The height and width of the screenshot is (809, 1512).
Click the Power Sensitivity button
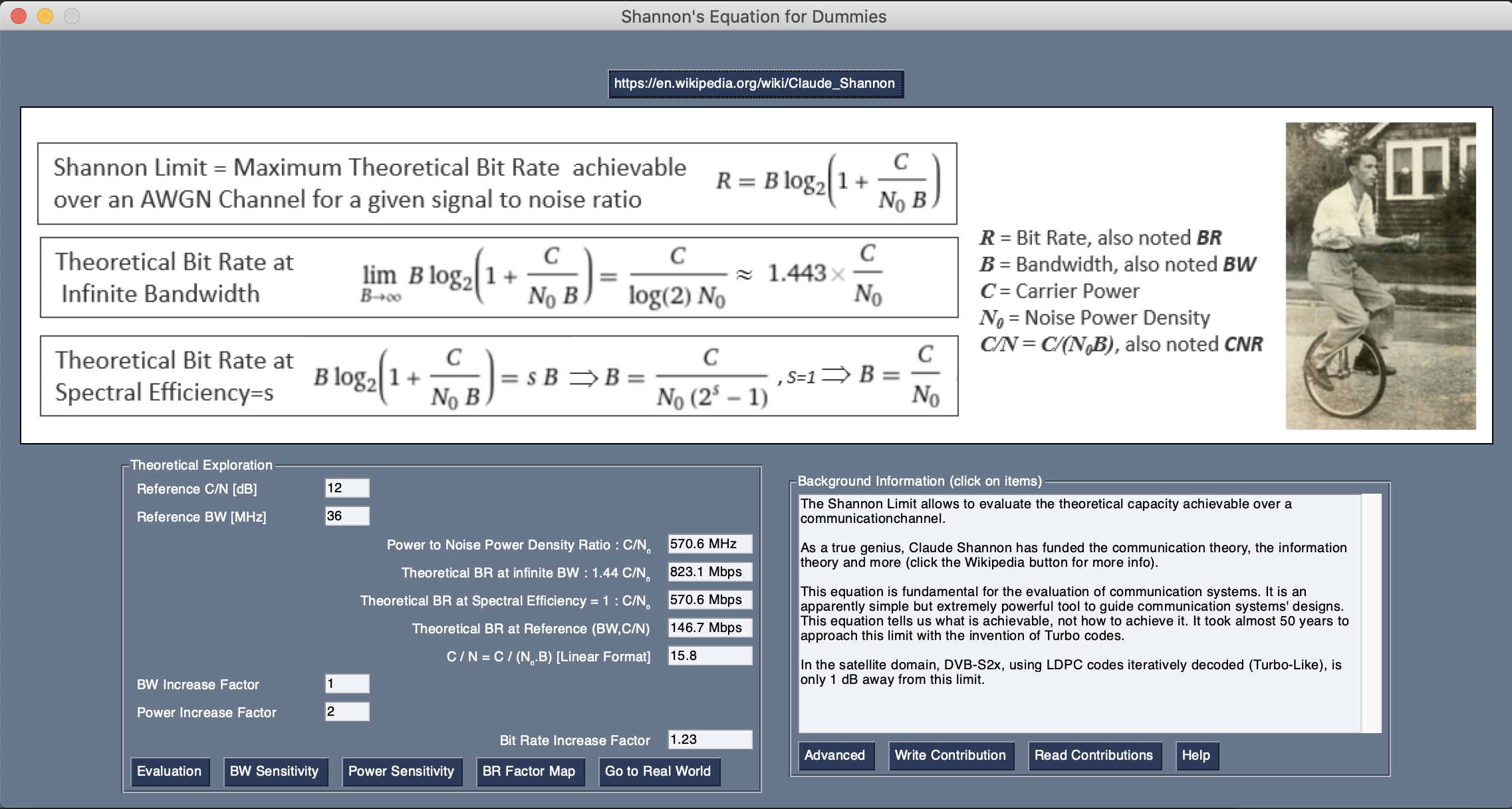click(x=402, y=771)
